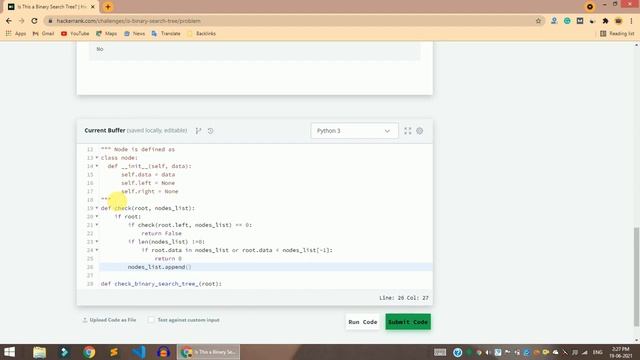
Task: Launch Visual Studio Code from taskbar
Action: [138, 352]
